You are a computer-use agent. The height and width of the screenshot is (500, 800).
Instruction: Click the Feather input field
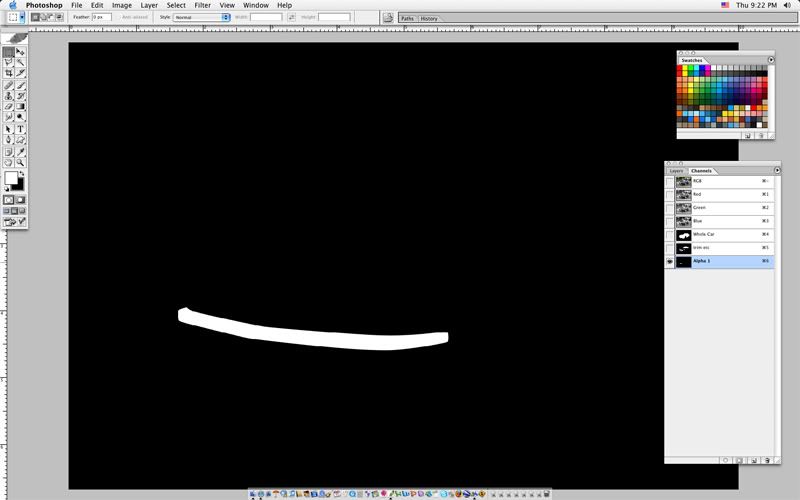coord(101,17)
